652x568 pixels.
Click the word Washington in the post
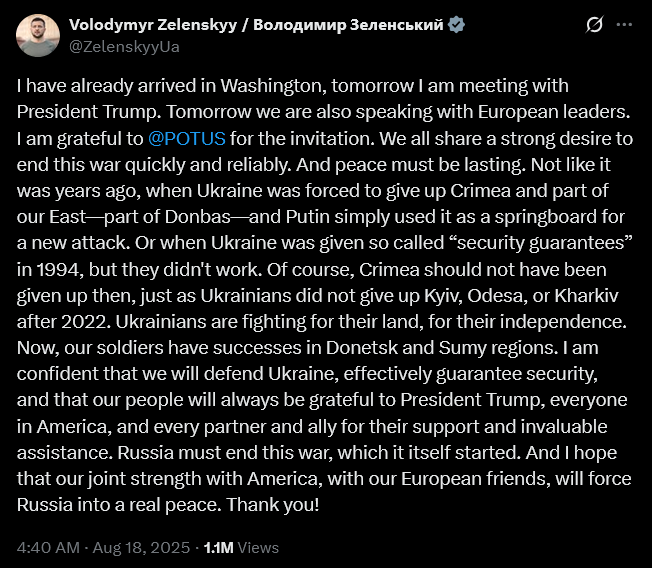click(x=273, y=86)
